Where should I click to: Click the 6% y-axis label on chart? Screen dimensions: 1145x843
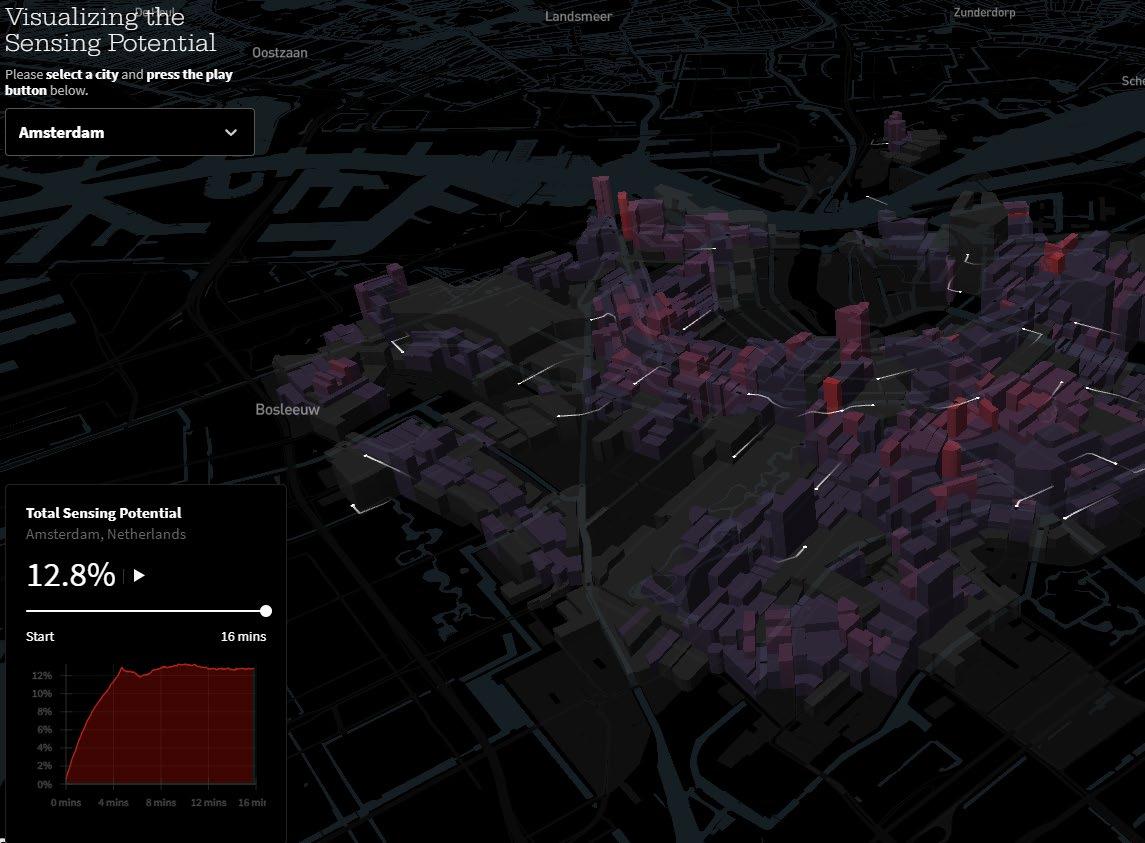pyautogui.click(x=44, y=730)
